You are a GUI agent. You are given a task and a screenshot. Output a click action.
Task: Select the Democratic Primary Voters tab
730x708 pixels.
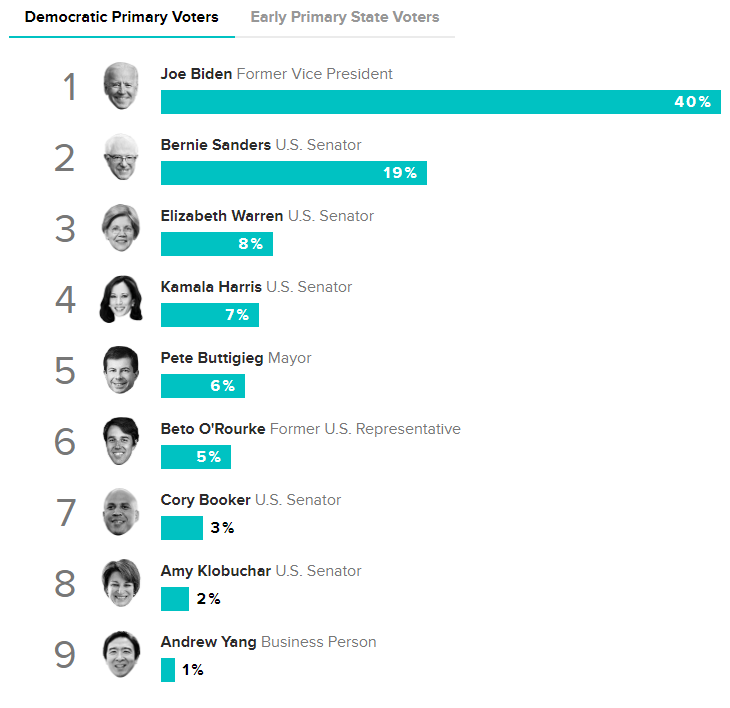122,17
